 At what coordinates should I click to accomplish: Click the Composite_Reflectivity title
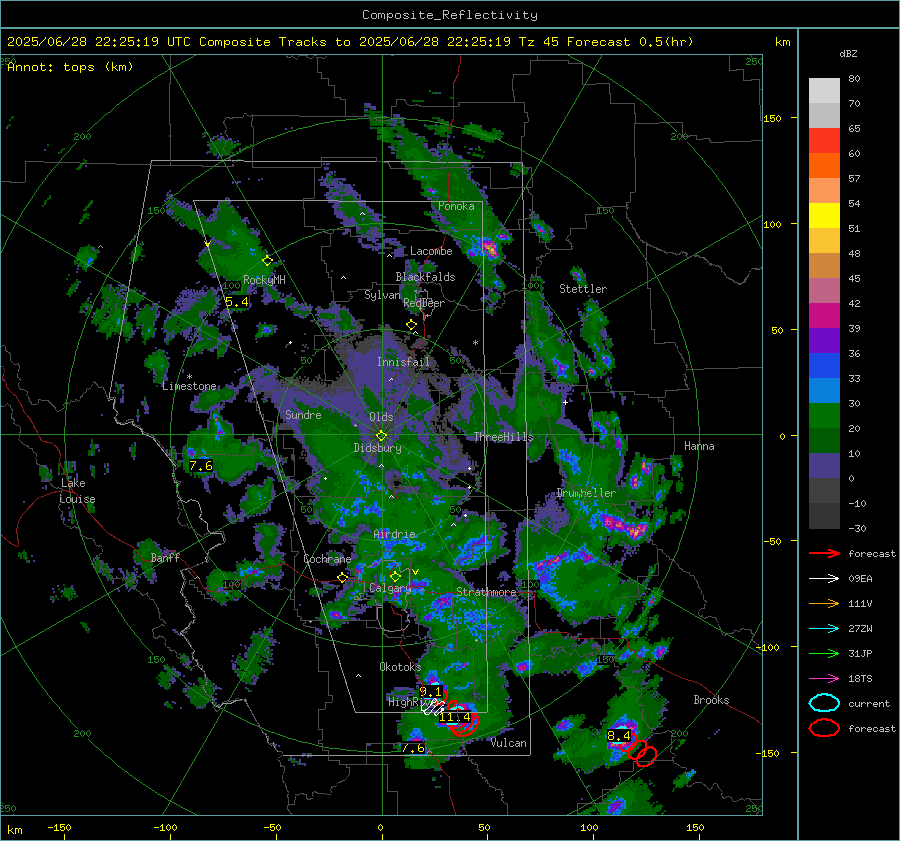tap(449, 15)
